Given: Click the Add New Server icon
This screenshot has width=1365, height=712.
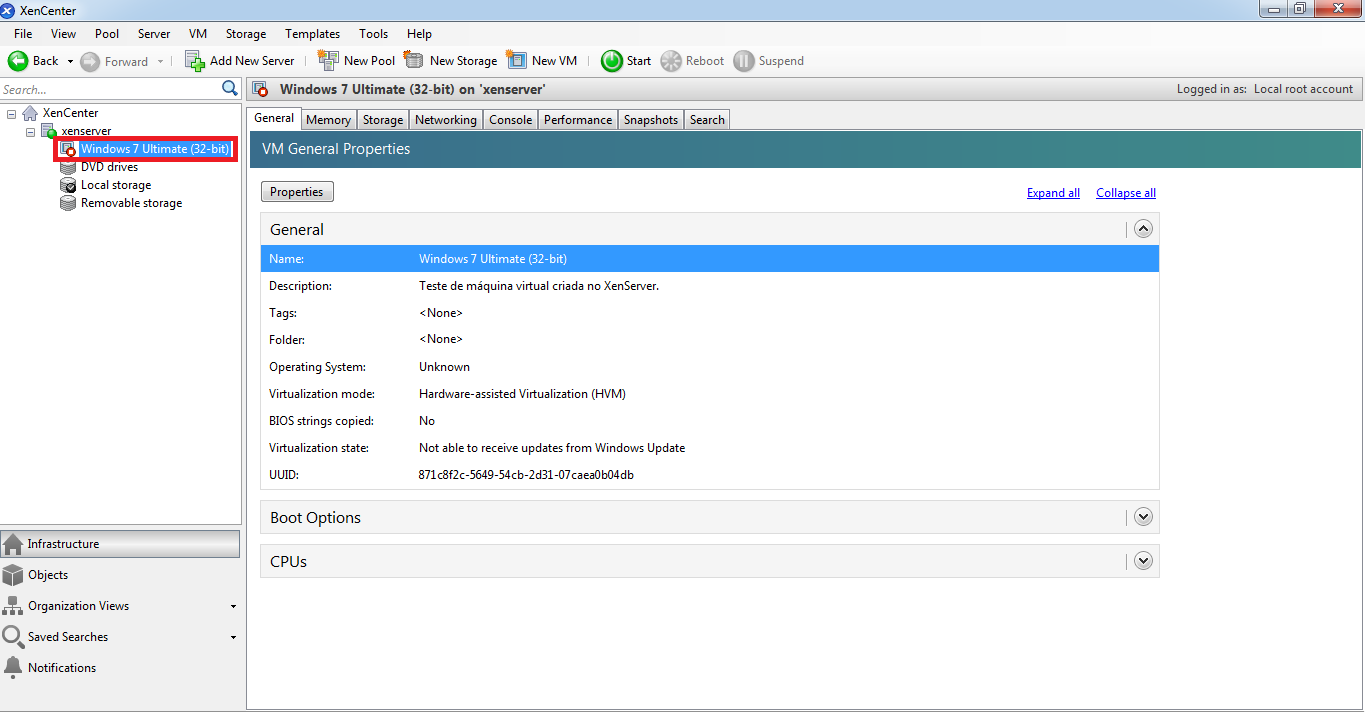Looking at the screenshot, I should click(195, 61).
